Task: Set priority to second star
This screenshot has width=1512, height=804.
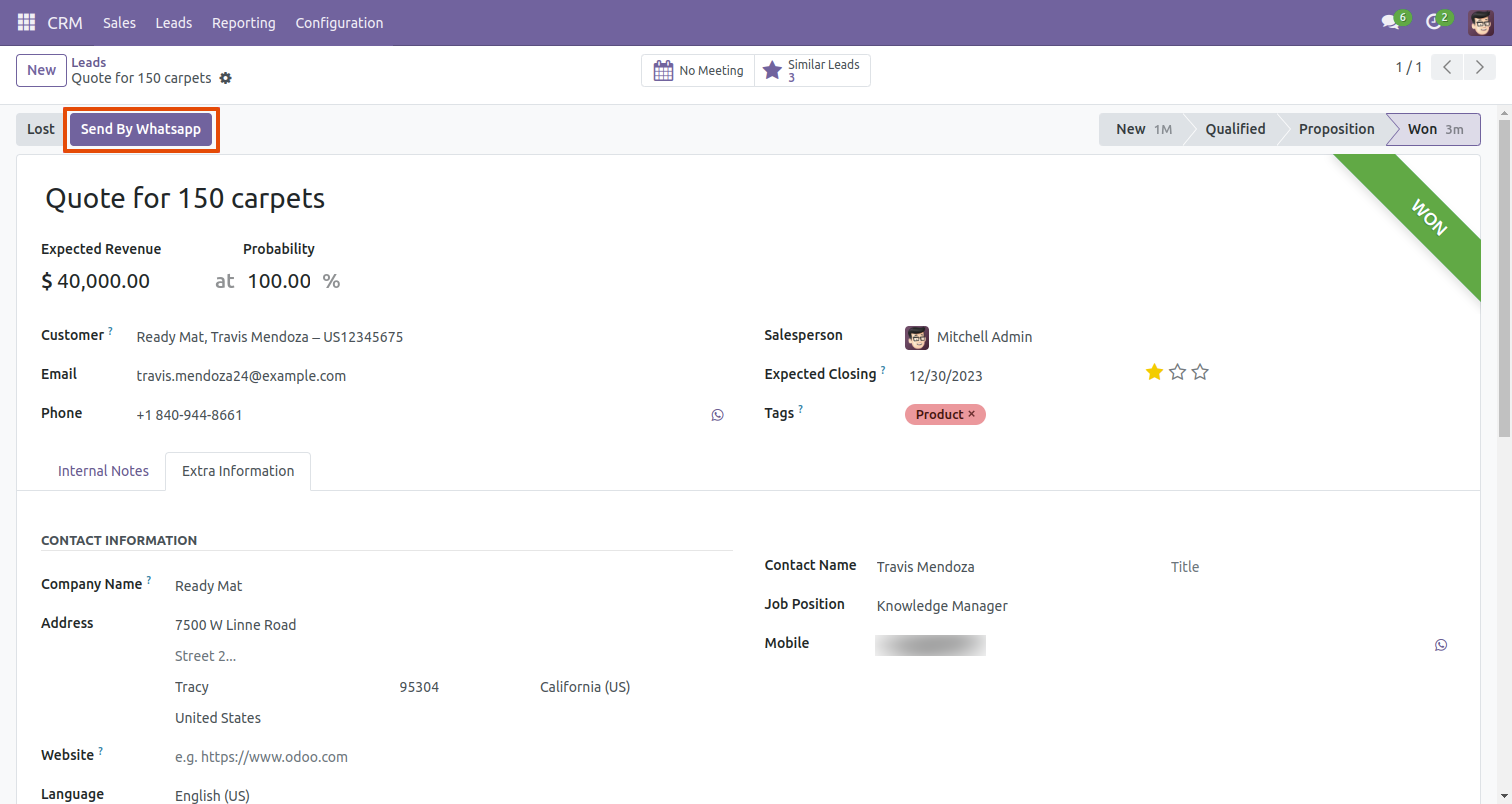Action: point(1177,372)
